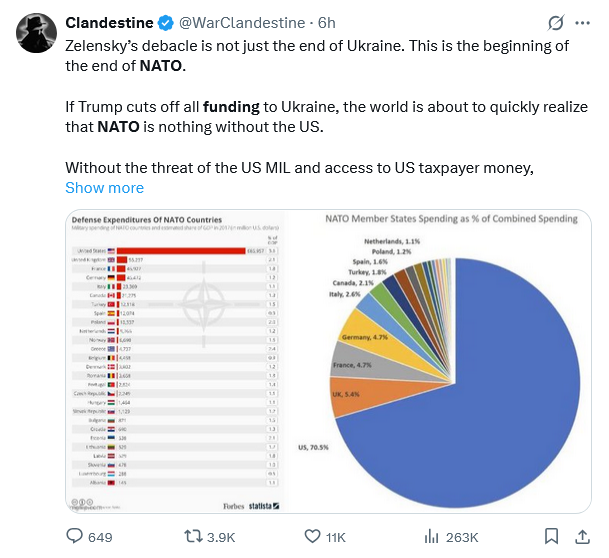
Task: Open the Grok explain icon
Action: pyautogui.click(x=556, y=23)
